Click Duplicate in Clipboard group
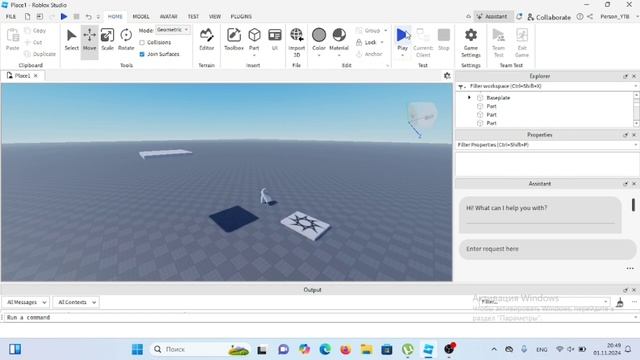Screen dimensions: 640x360 tap(40, 54)
